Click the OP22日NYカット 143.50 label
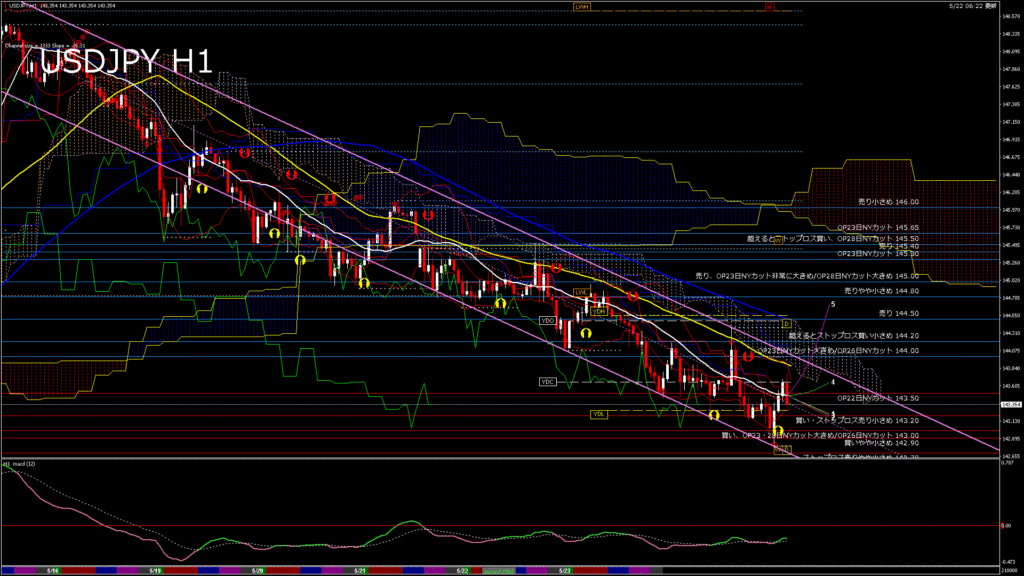Image resolution: width=1024 pixels, height=576 pixels. click(878, 398)
